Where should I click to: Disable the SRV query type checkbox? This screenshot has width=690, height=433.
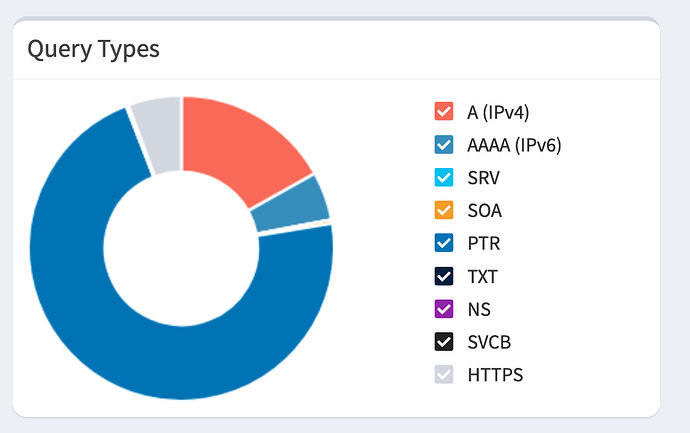click(x=444, y=177)
